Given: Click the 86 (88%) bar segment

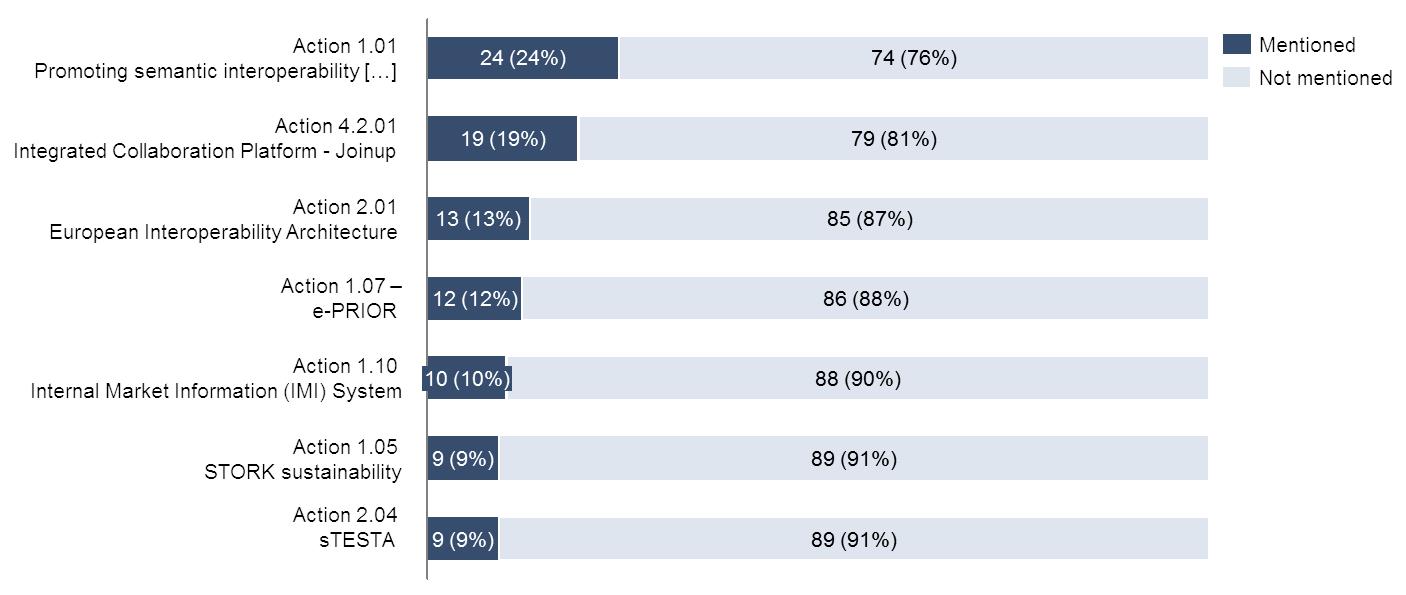Looking at the screenshot, I should click(x=865, y=299).
